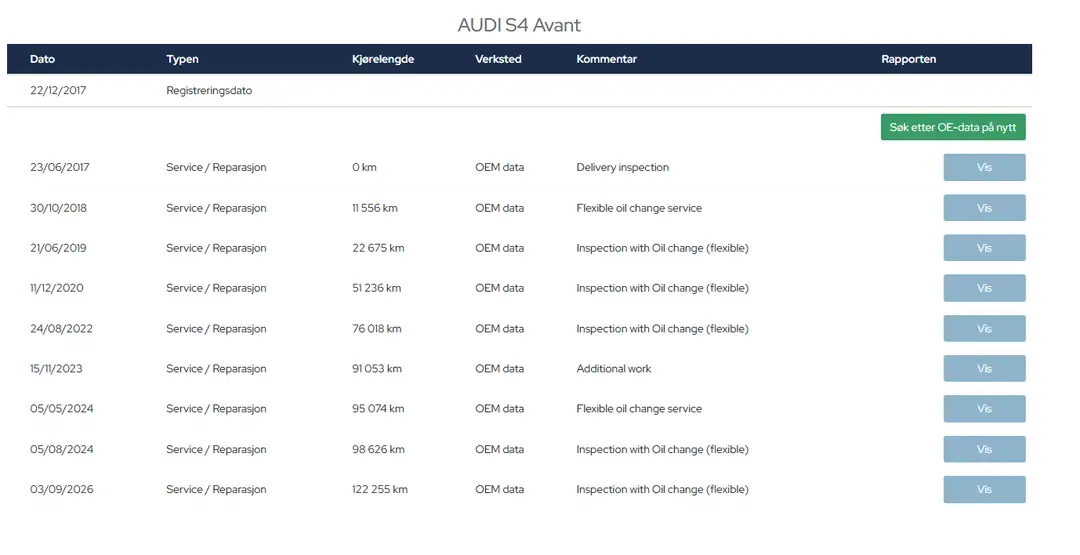Show report for 05/05/2024 oil change service

tap(984, 408)
